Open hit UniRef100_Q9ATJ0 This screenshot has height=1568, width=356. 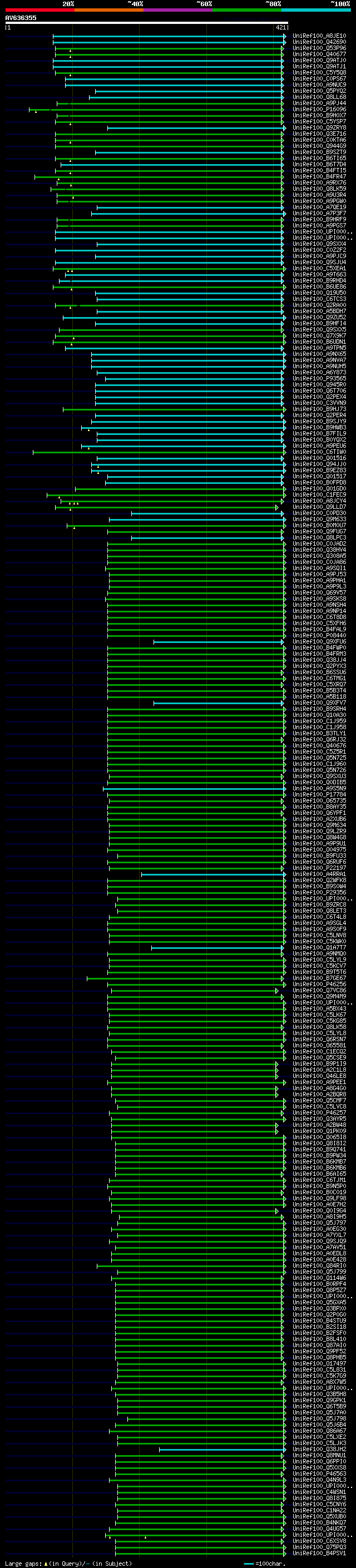pyautogui.click(x=319, y=60)
